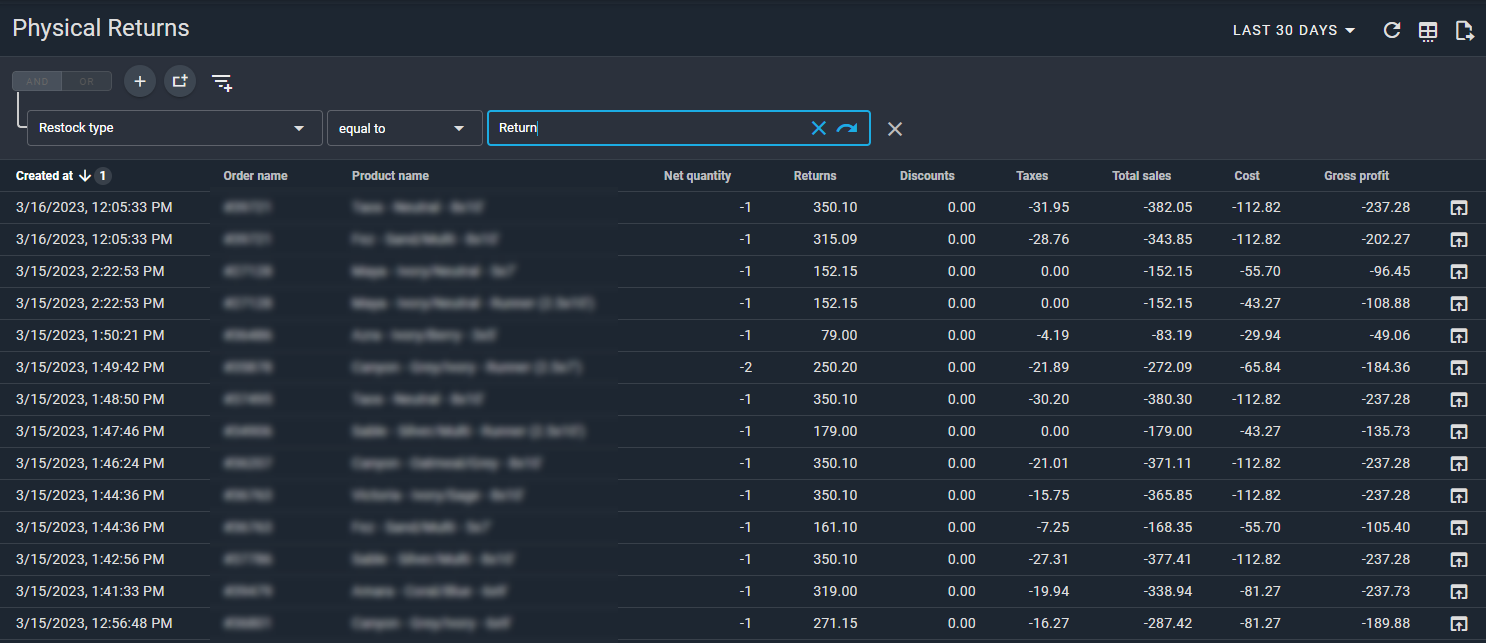Open the LAST 30 DAYS date range dropdown
Screen dimensions: 1486x643
tap(1294, 31)
